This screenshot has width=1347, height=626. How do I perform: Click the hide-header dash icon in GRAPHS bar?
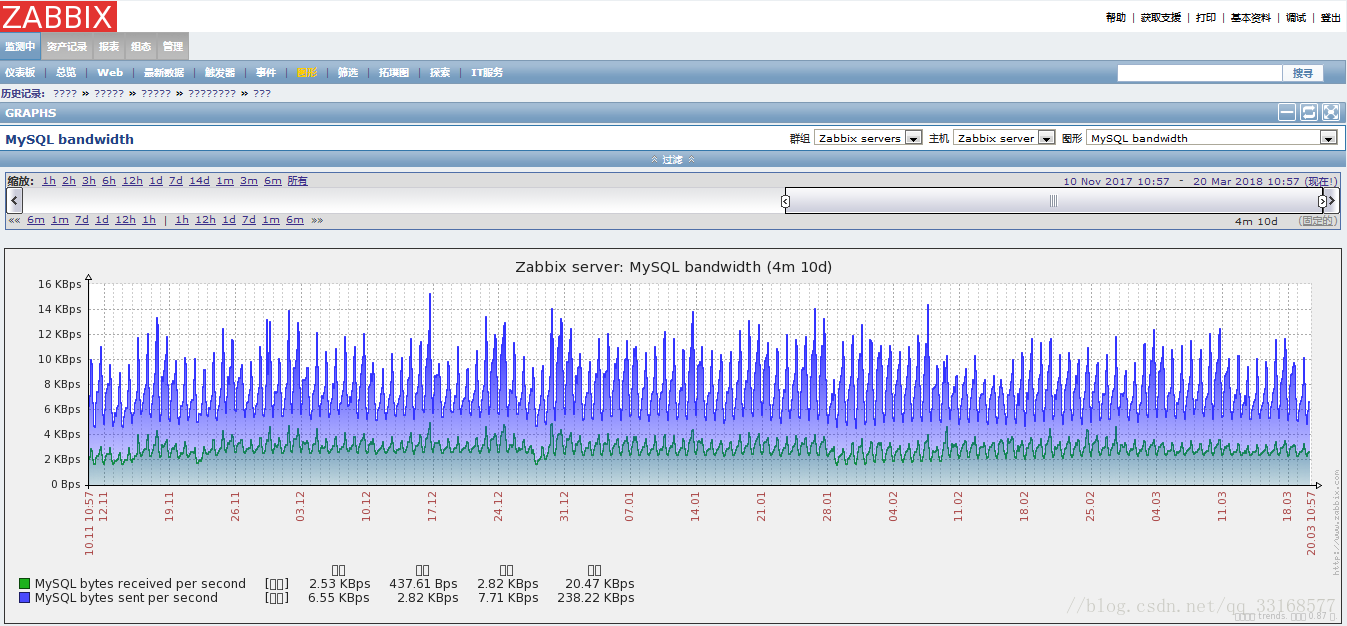(1287, 113)
